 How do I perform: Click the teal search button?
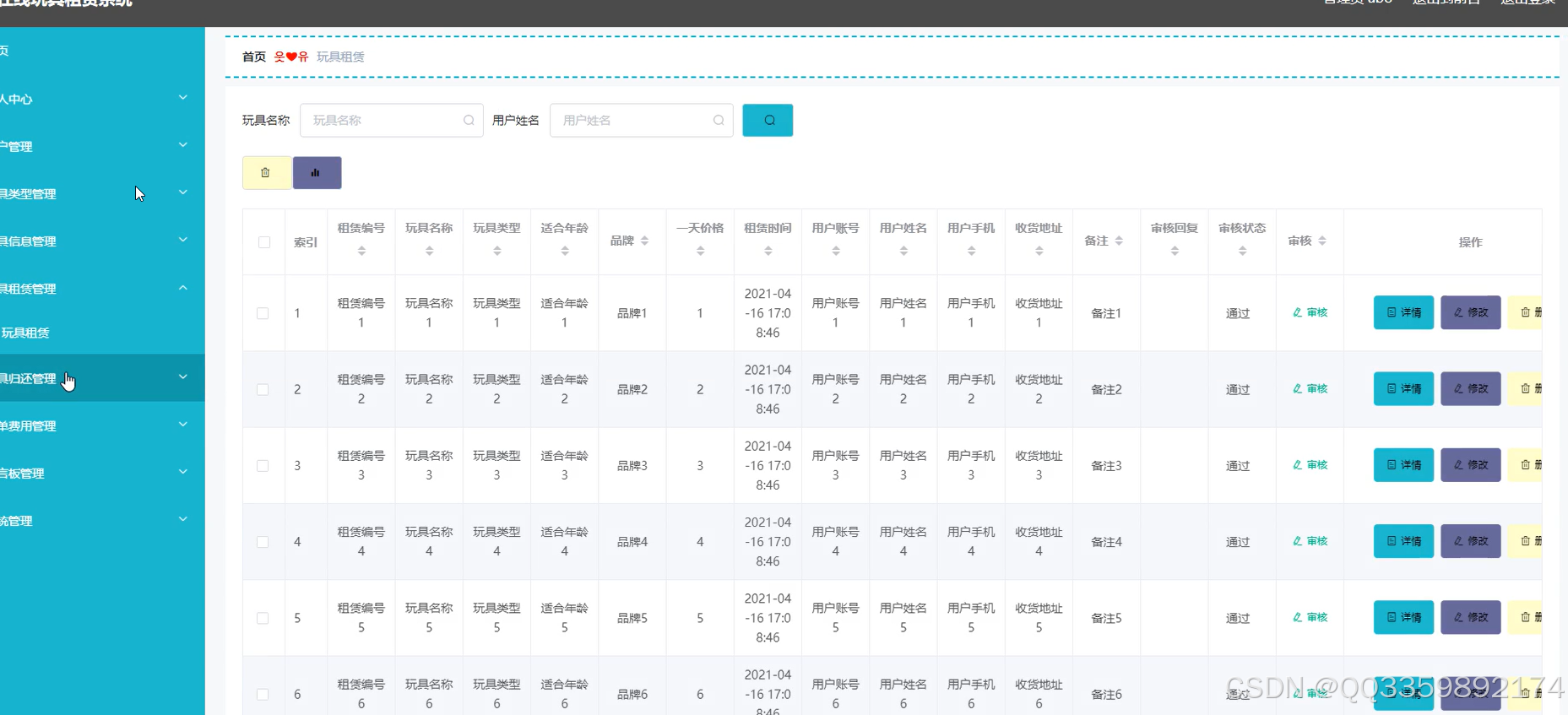coord(768,120)
